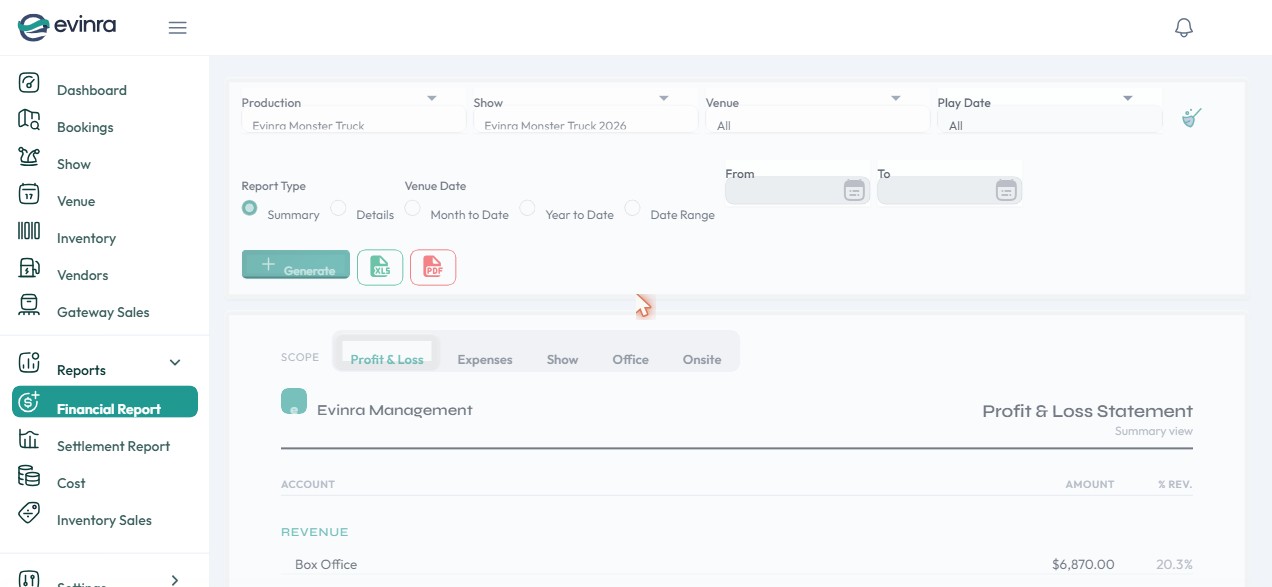Open Settlement Report page
Viewport: 1272px width, 587px height.
[114, 446]
